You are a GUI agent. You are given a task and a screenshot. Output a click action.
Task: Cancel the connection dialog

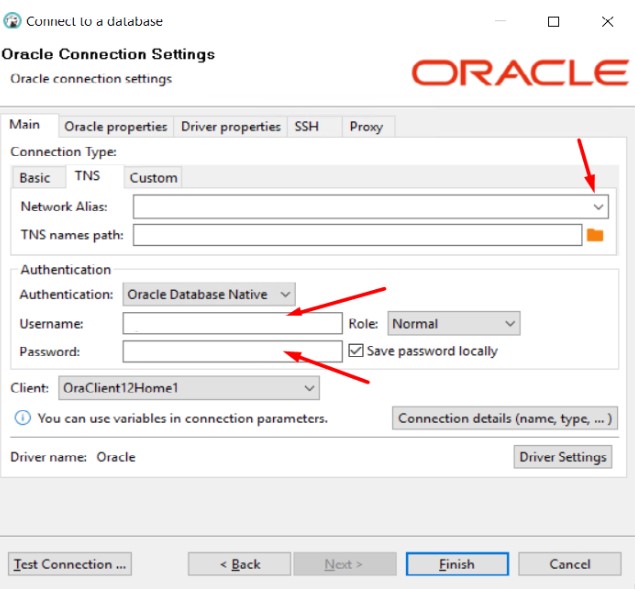click(x=569, y=564)
